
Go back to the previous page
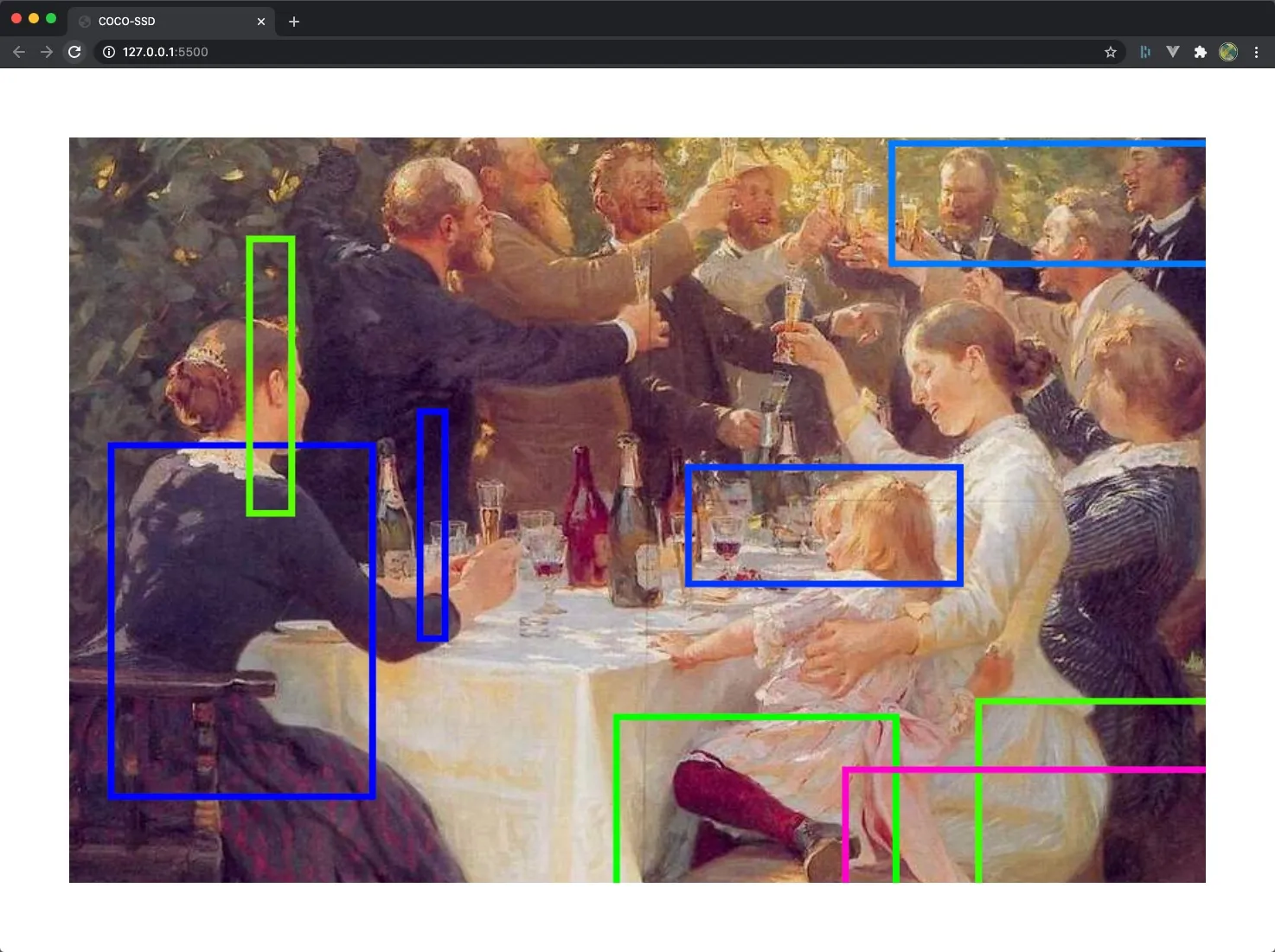pos(19,52)
